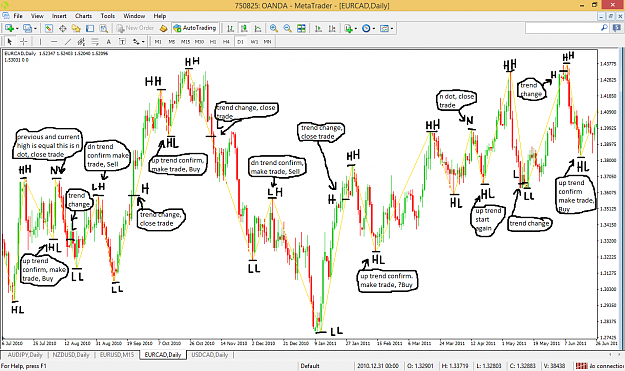The image size is (625, 371).
Task: Click the Zoom In magnifier icon
Action: 273,28
